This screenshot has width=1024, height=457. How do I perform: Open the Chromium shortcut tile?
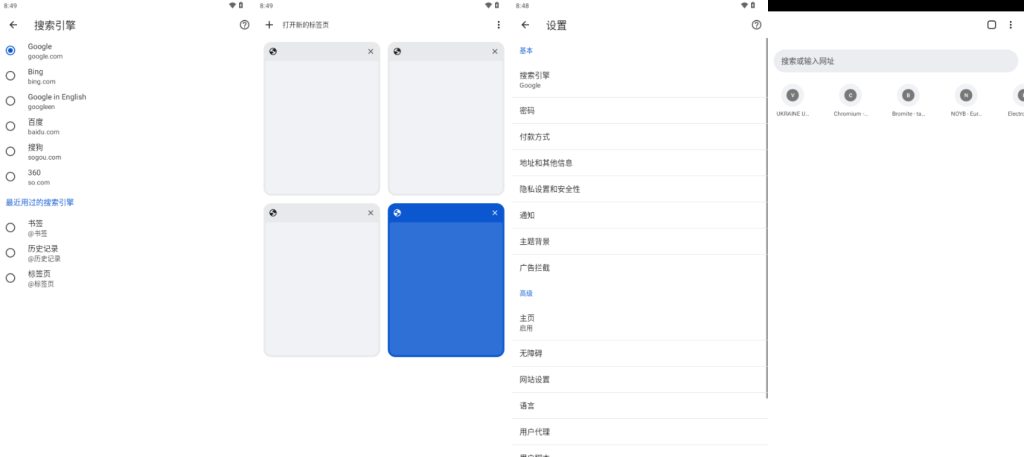[x=850, y=101]
